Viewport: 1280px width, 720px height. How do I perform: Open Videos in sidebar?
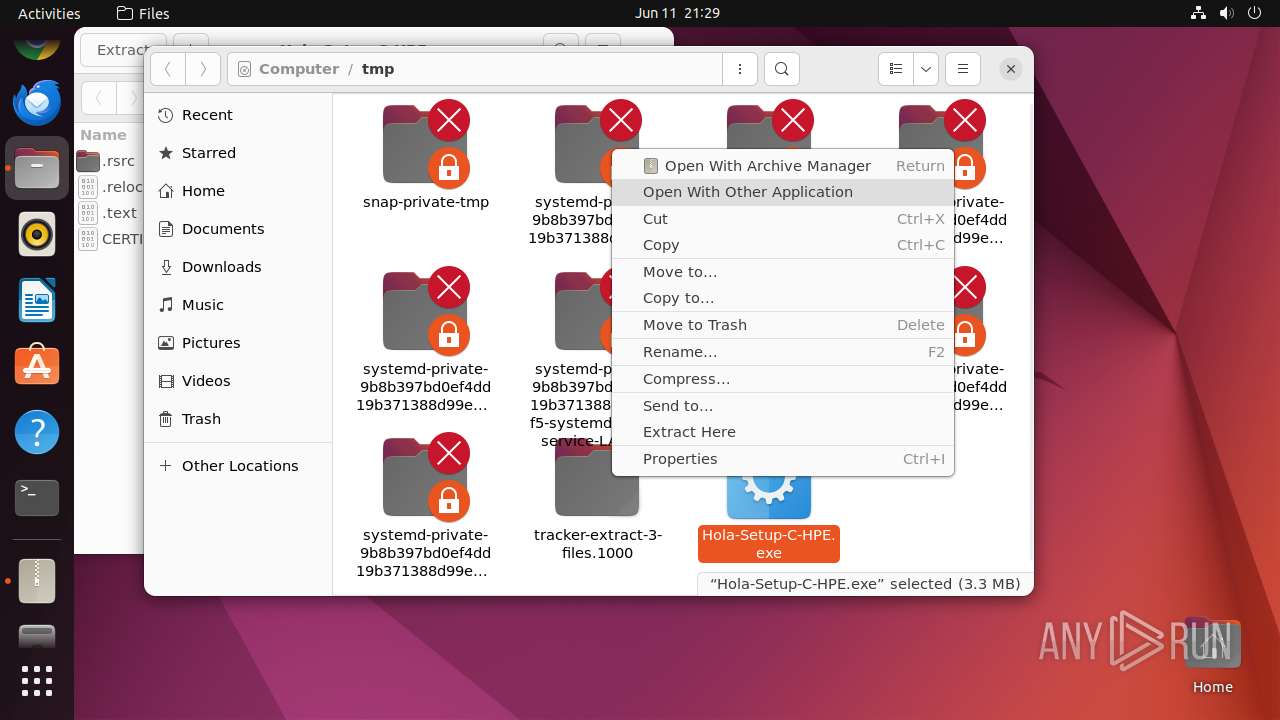pyautogui.click(x=238, y=381)
